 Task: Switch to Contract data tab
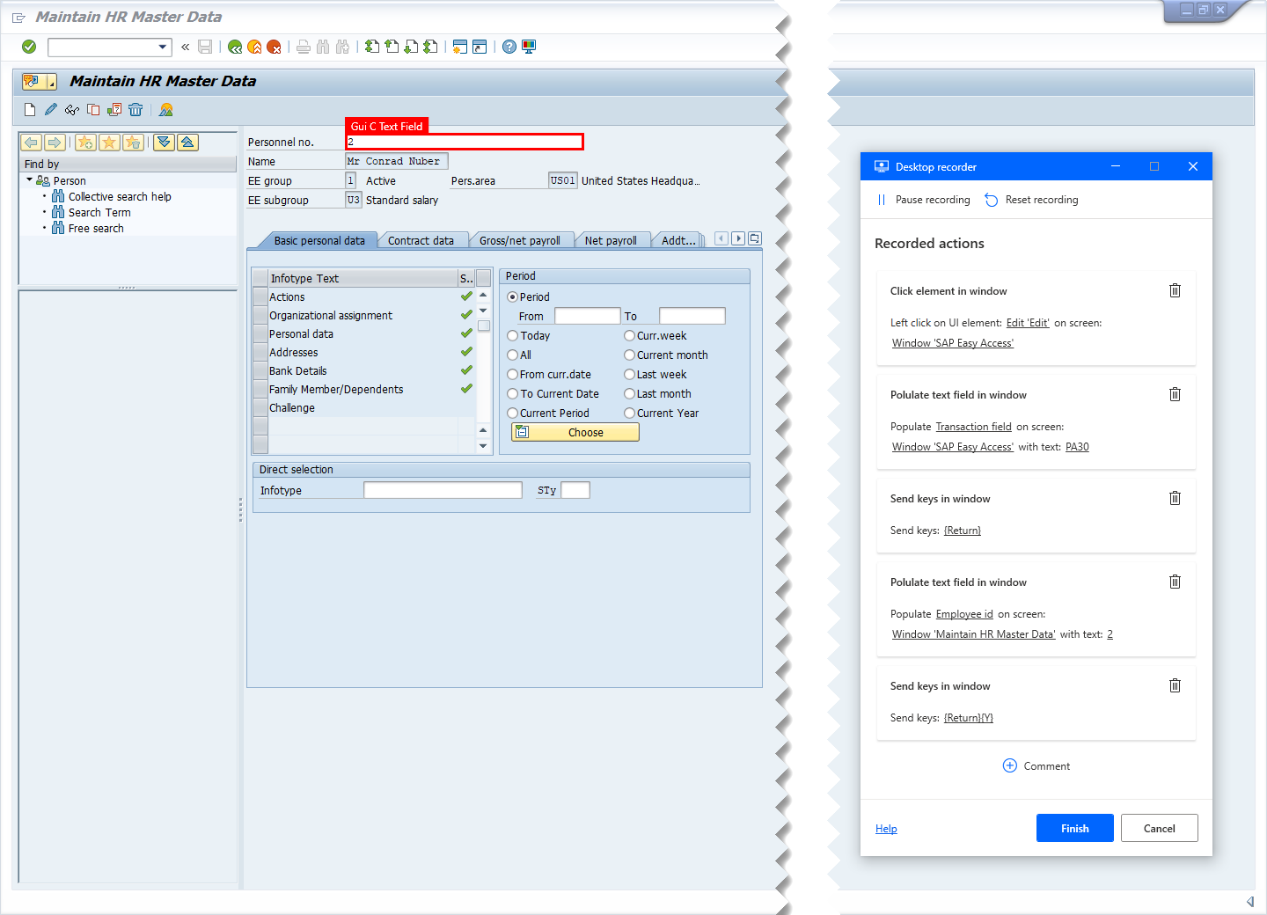click(421, 240)
